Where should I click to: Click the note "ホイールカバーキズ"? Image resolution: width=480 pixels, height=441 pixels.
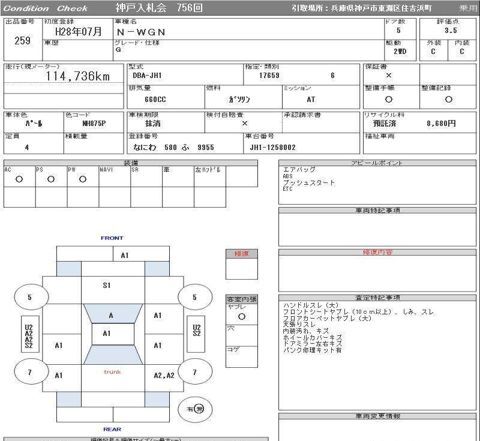click(x=313, y=337)
